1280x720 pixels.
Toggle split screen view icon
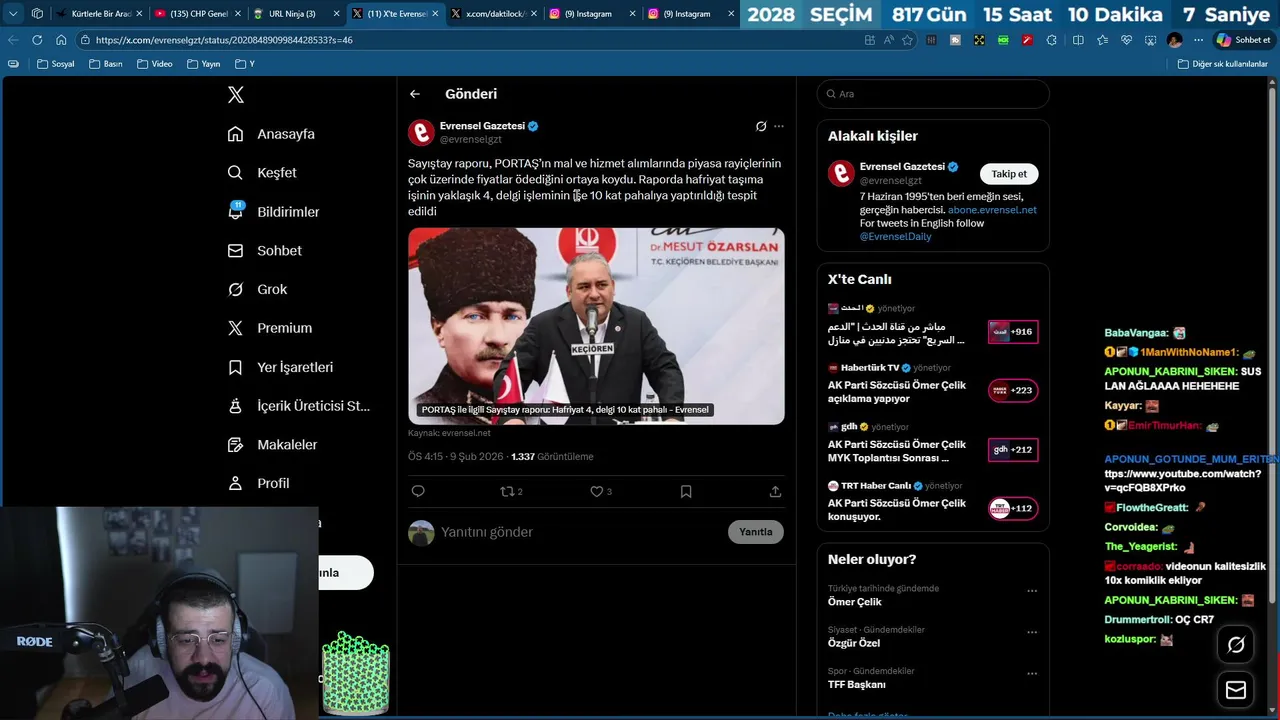1078,40
